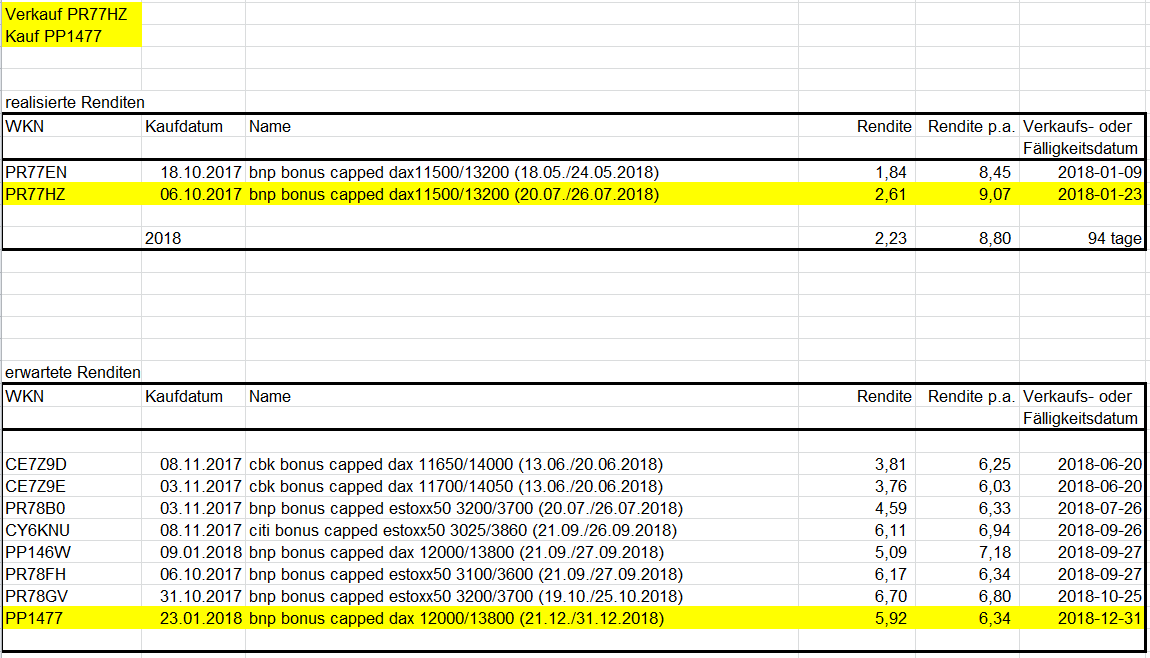Select the 2018 summary cell
Image resolution: width=1150 pixels, height=658 pixels.
194,238
